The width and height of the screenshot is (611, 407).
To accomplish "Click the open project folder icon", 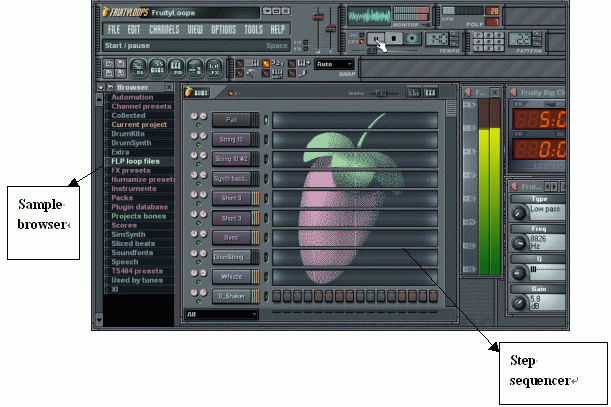I will [x=109, y=64].
